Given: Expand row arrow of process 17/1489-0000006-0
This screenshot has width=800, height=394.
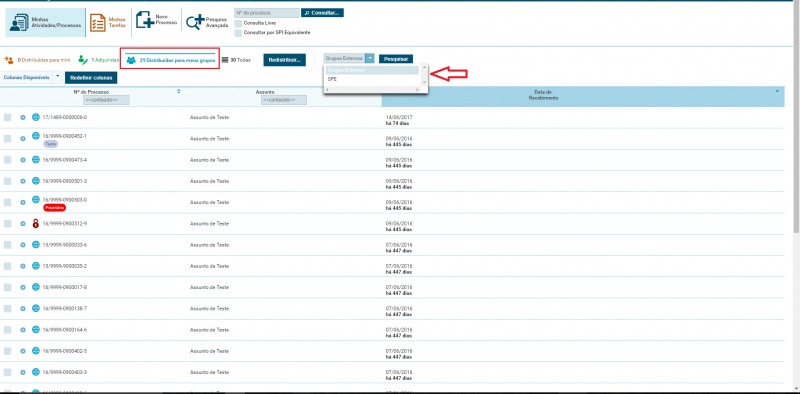Looking at the screenshot, I should tap(22, 117).
